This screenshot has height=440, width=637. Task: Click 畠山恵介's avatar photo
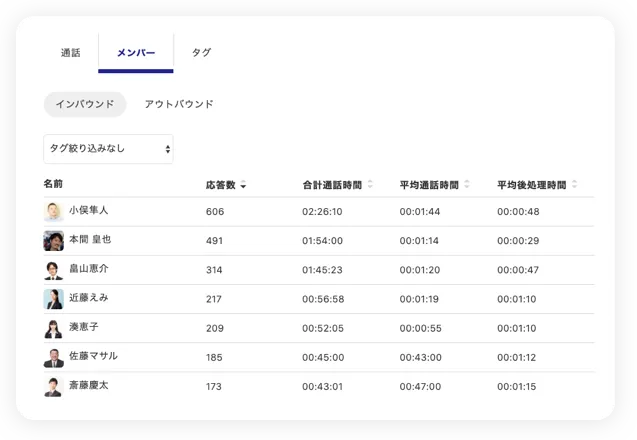point(54,270)
